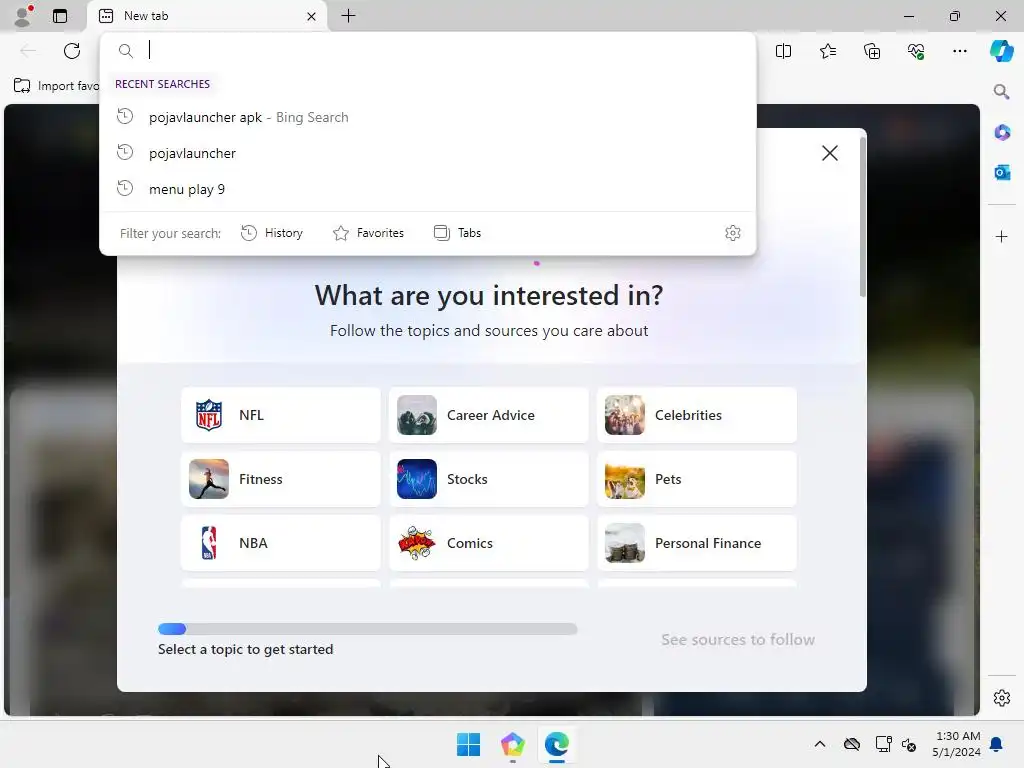The width and height of the screenshot is (1024, 768).
Task: Select the Stocks topic card
Action: [x=488, y=479]
